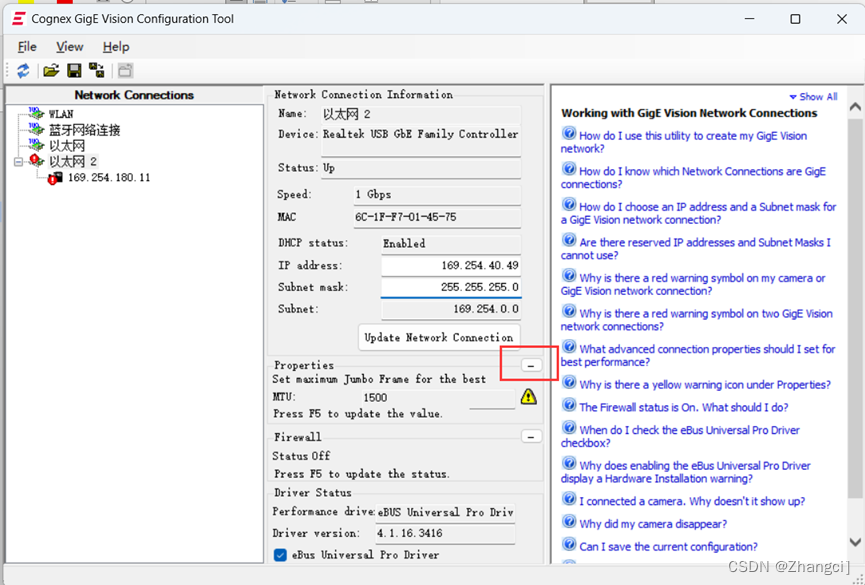Collapse the 以太网 2 tree node
This screenshot has width=865, height=585.
point(18,162)
